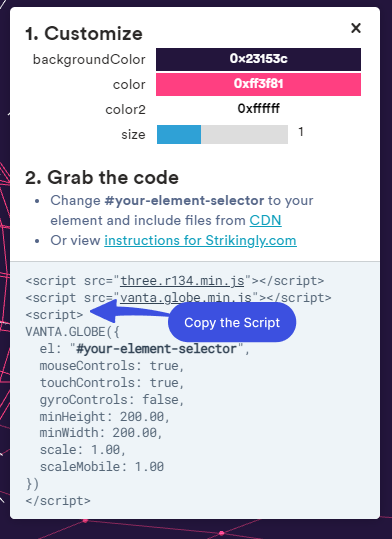Open the CDN link

pos(265,220)
